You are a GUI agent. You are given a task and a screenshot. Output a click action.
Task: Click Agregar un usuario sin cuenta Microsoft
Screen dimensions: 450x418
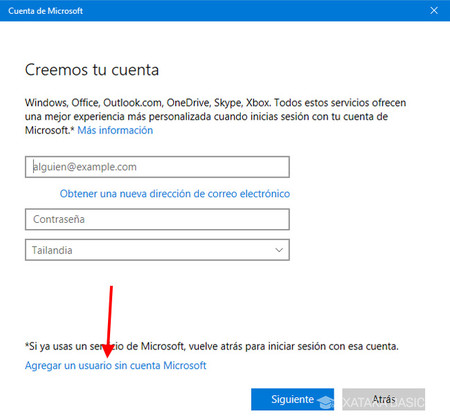pyautogui.click(x=116, y=365)
